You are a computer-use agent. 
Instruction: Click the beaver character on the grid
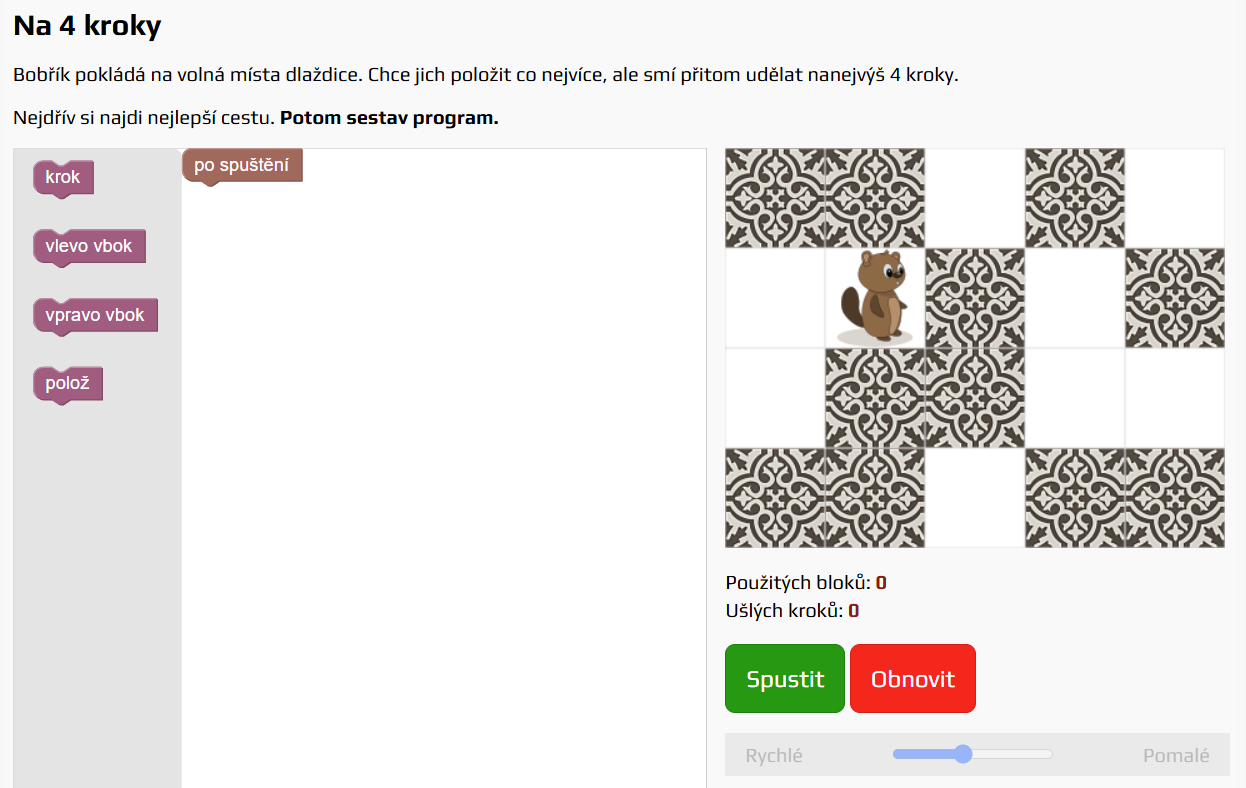(x=875, y=298)
